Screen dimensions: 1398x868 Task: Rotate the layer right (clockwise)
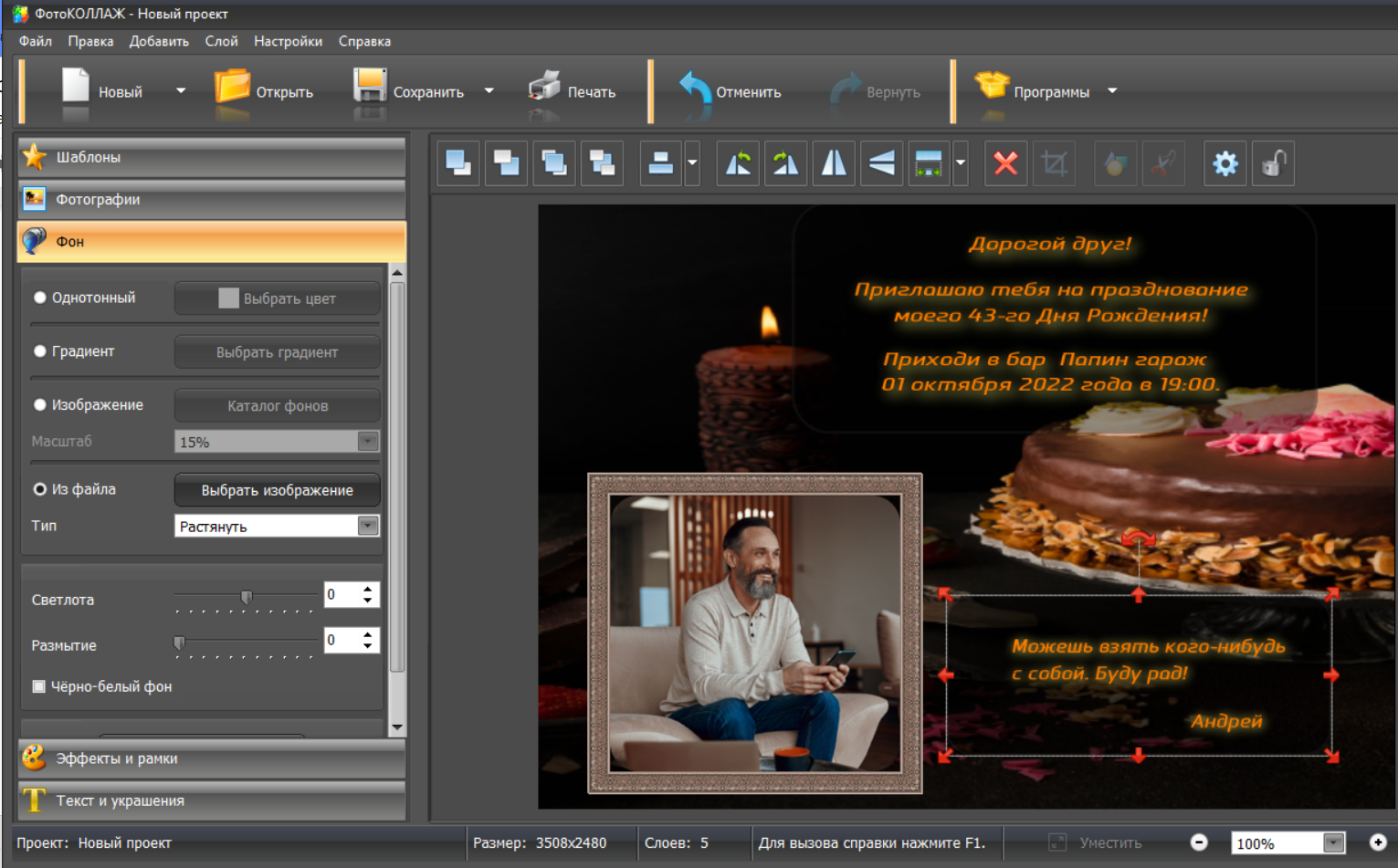tap(785, 164)
